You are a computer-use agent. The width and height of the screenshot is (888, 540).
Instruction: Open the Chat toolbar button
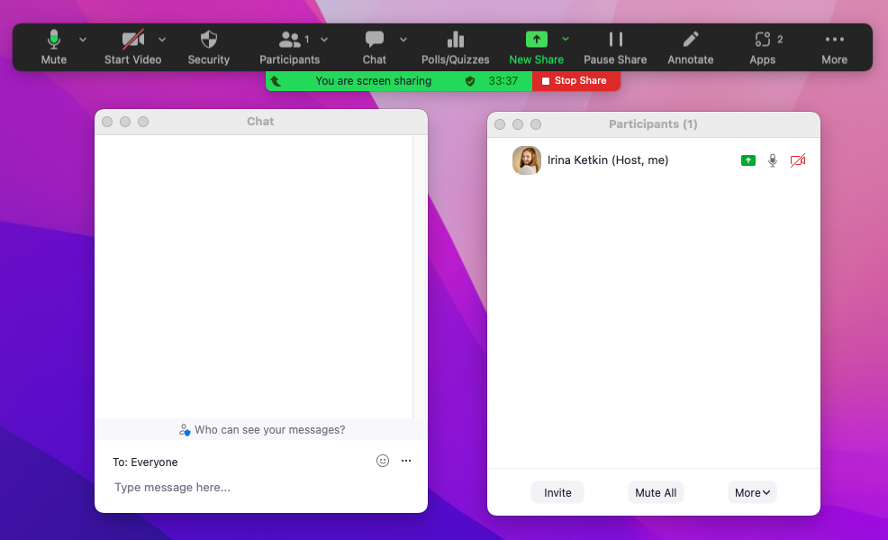374,47
